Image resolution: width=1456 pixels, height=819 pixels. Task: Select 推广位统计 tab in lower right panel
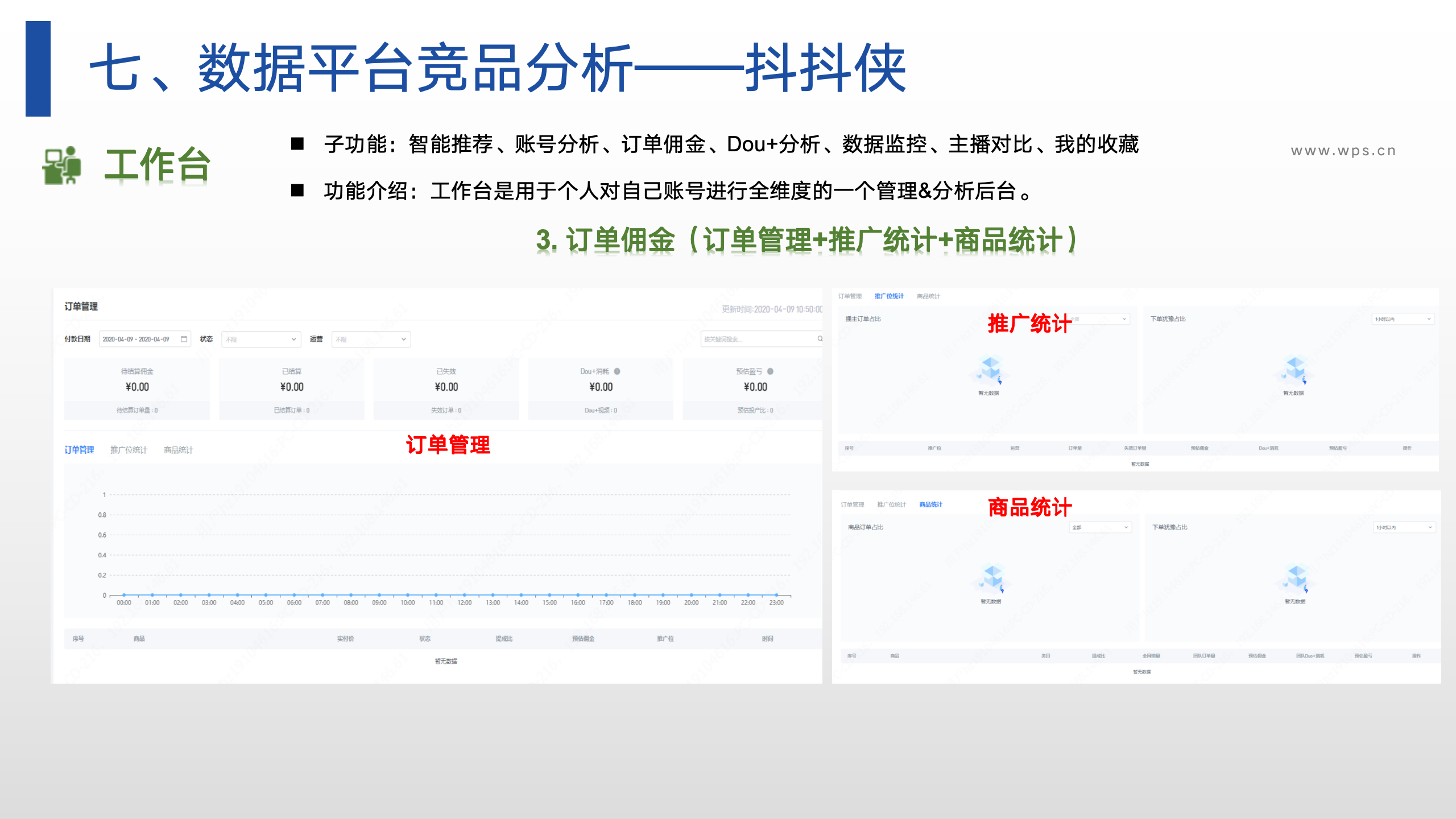(891, 504)
